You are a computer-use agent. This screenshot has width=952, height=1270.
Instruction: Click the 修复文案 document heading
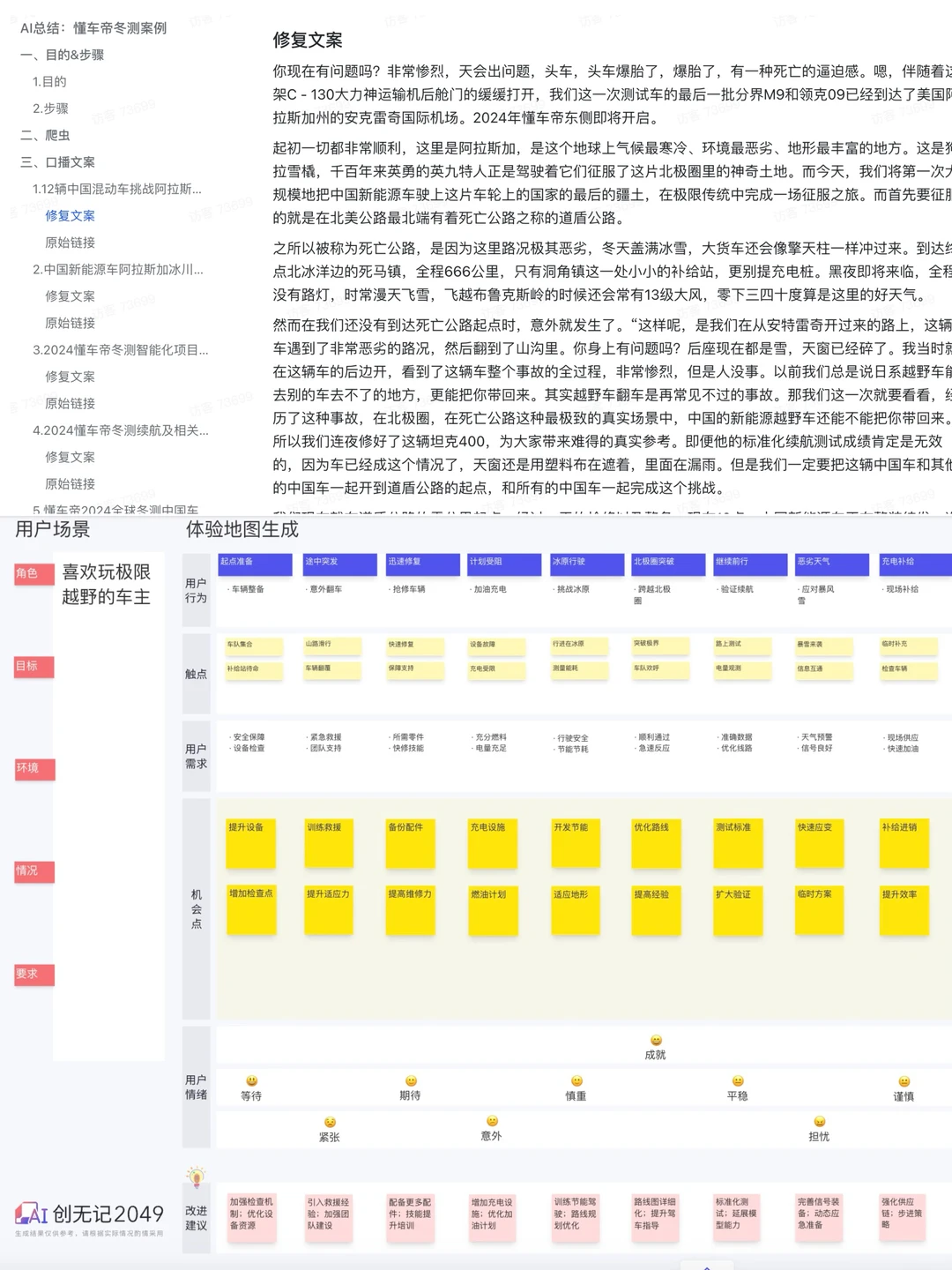pos(308,40)
